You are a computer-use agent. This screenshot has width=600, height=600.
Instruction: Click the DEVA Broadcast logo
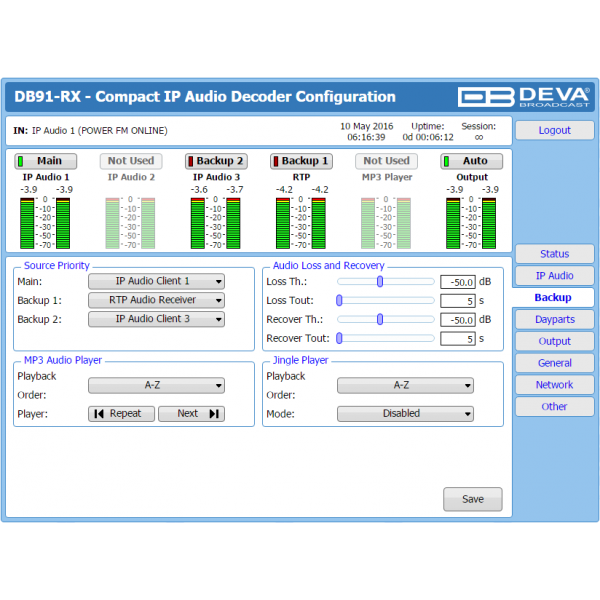523,96
